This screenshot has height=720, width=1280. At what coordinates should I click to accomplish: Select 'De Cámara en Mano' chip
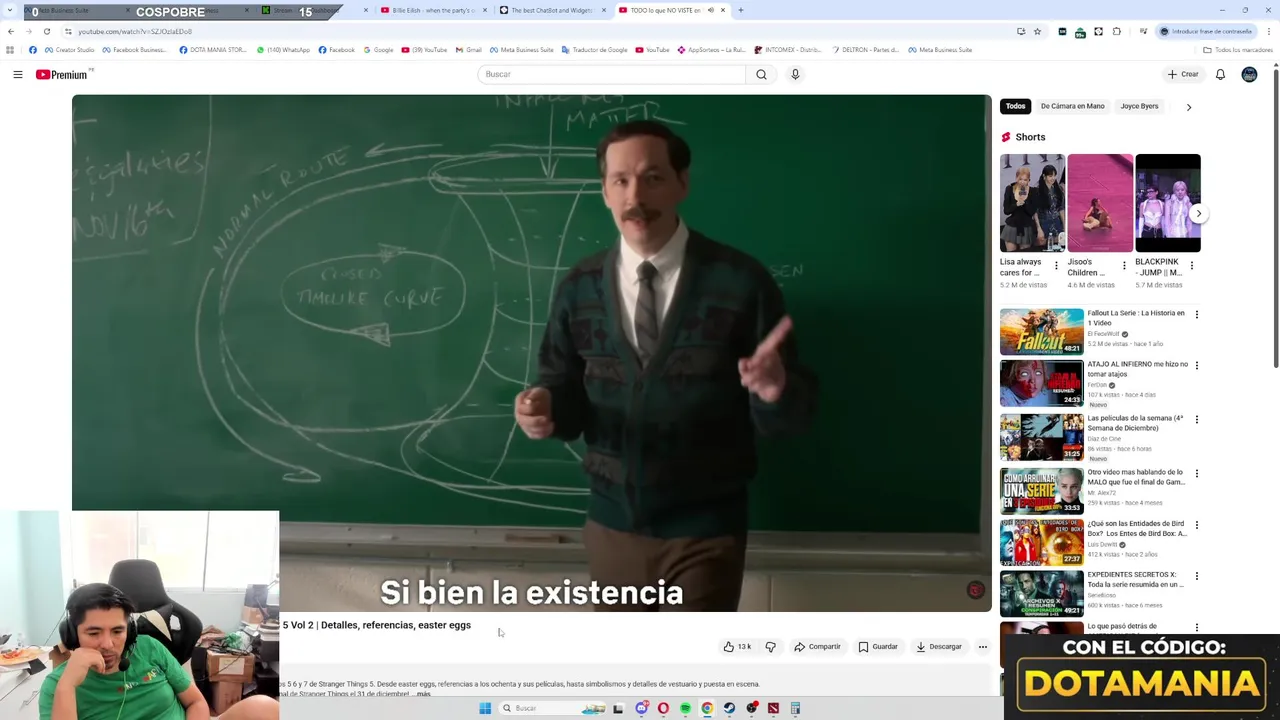(1072, 106)
